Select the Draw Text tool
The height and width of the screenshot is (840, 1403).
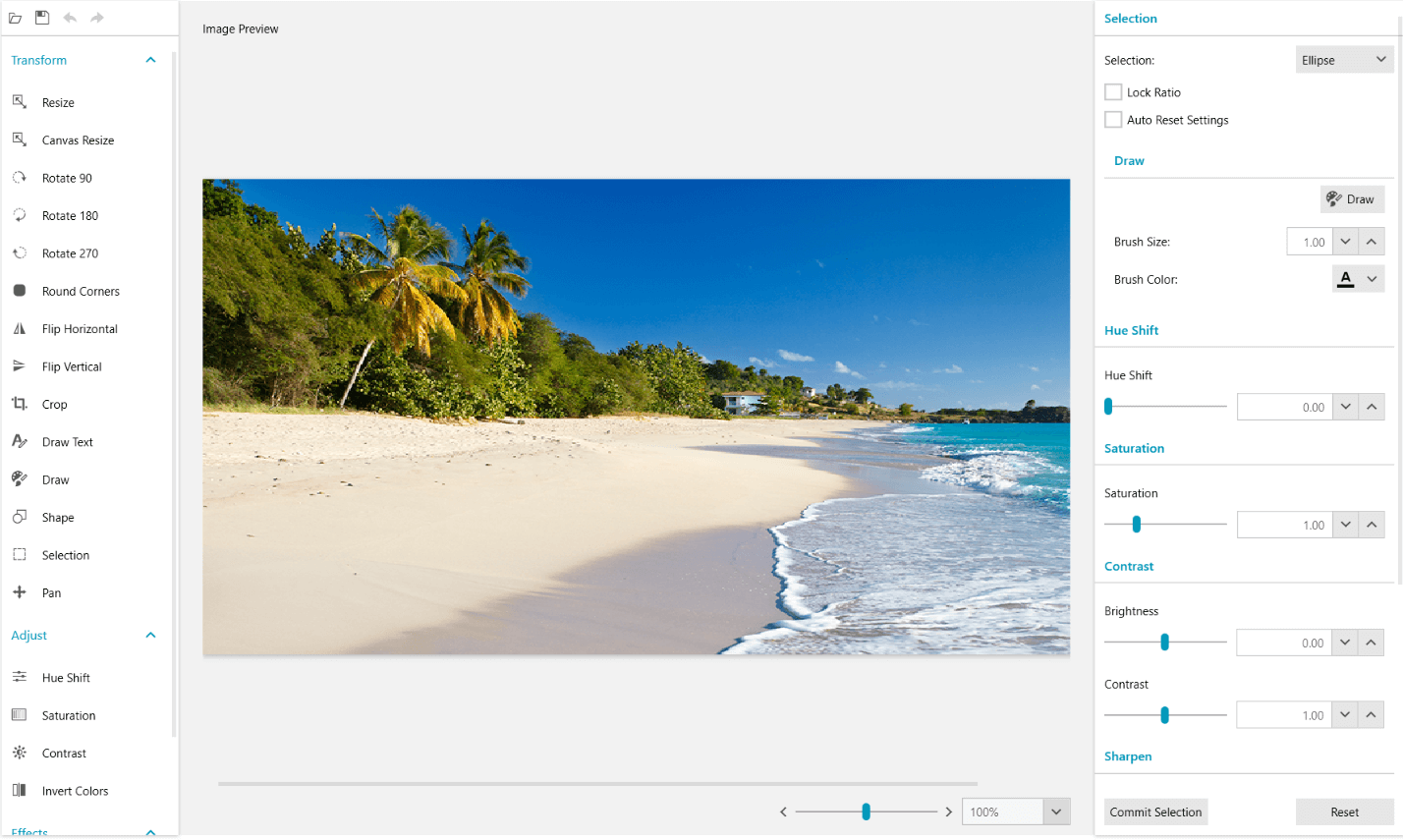click(x=67, y=441)
